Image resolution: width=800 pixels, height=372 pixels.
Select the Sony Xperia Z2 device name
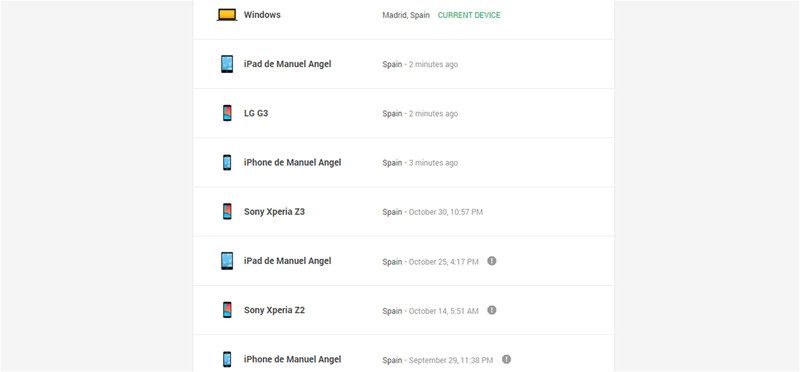pos(274,310)
